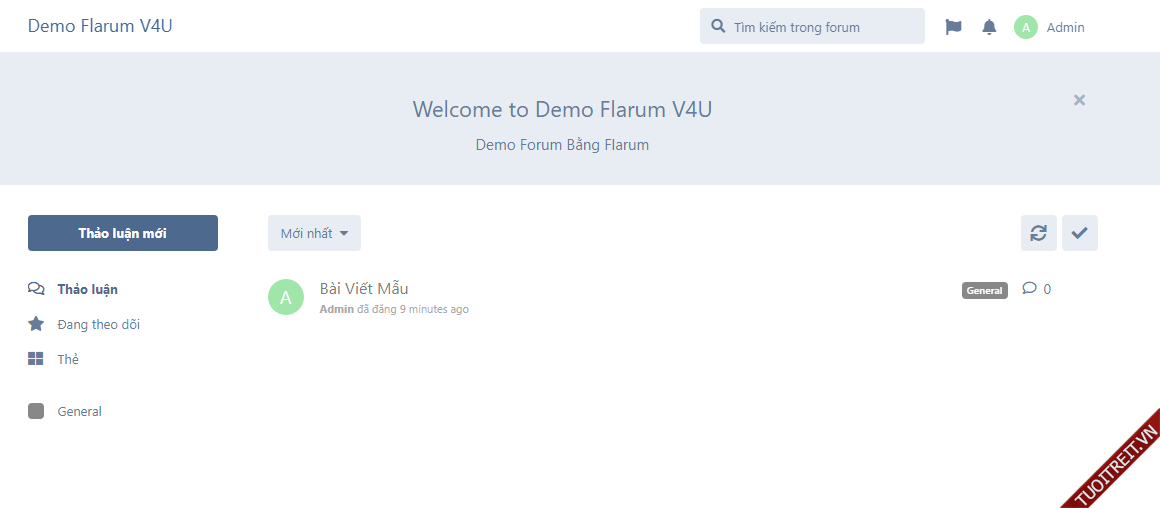The height and width of the screenshot is (508, 1160).
Task: Click the discussion author avatar
Action: pyautogui.click(x=286, y=297)
